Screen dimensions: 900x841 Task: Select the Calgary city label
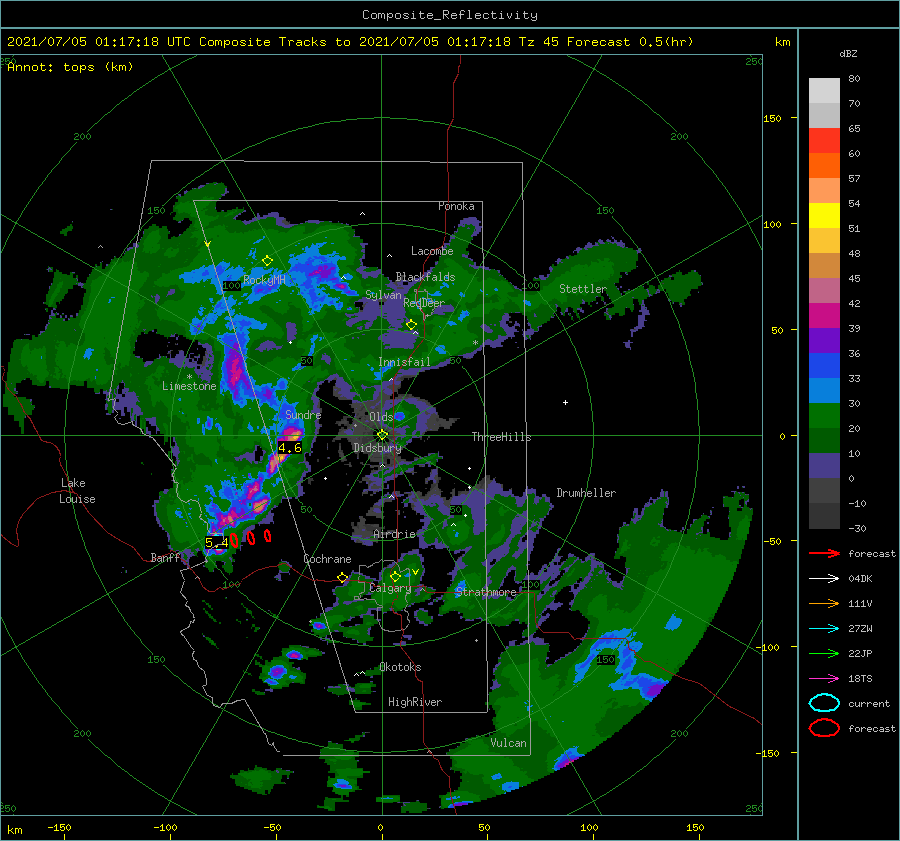pos(390,588)
